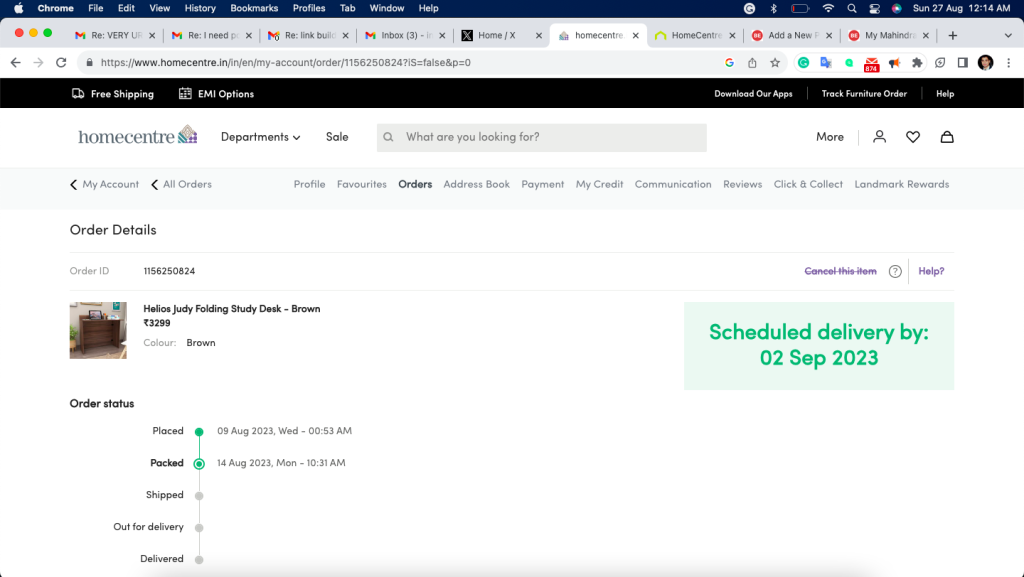This screenshot has width=1024, height=577.
Task: Open a new tab with plus button
Action: coord(952,35)
